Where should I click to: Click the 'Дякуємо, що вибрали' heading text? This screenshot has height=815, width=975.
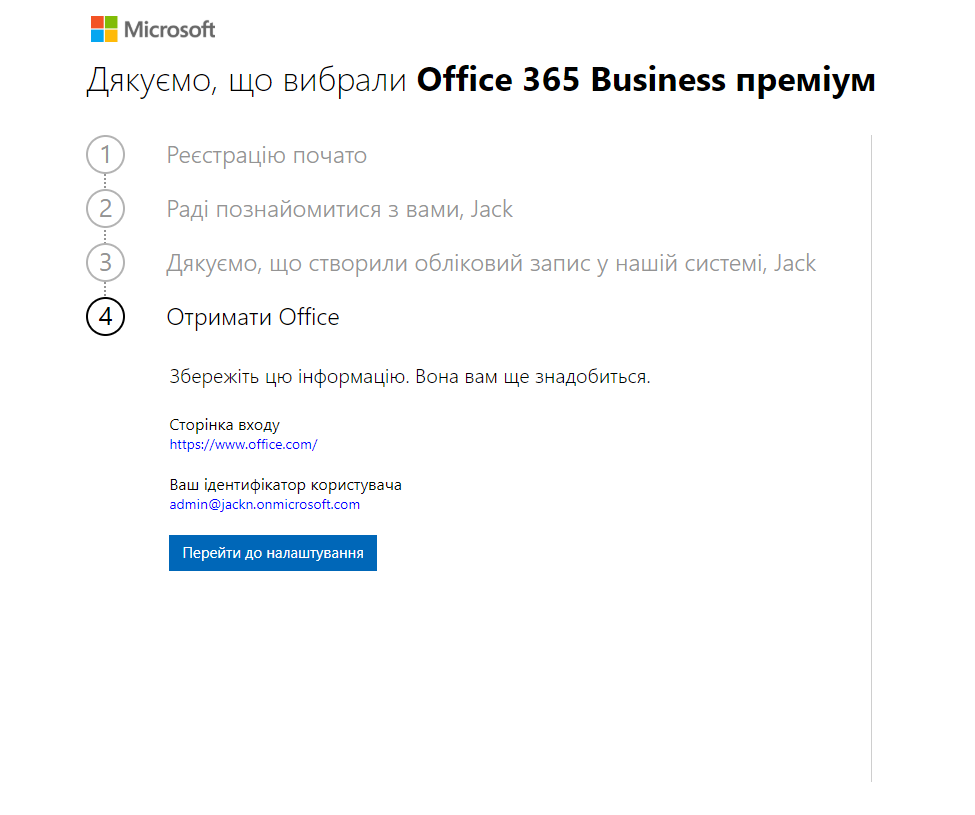[x=246, y=81]
